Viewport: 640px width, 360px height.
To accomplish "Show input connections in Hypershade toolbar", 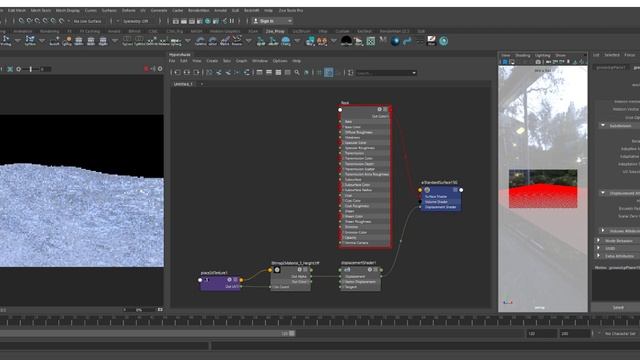I will [178, 73].
